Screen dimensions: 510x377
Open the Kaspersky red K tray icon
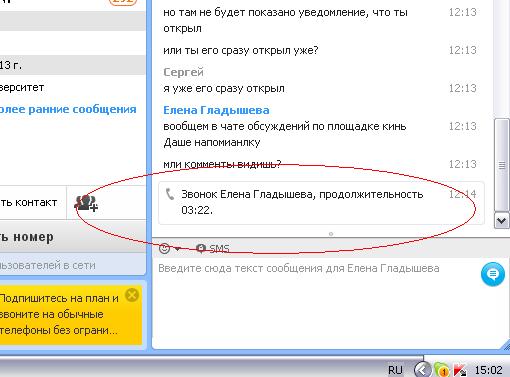click(460, 370)
